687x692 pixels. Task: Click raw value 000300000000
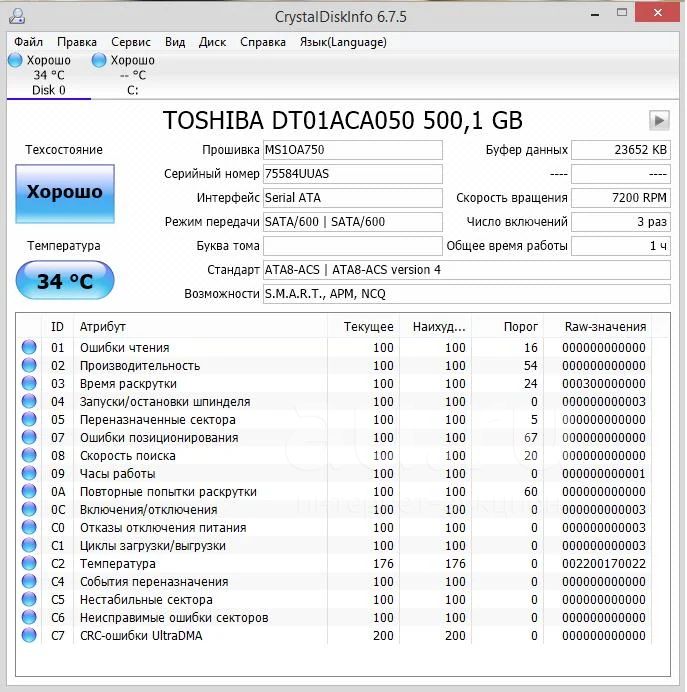[604, 384]
